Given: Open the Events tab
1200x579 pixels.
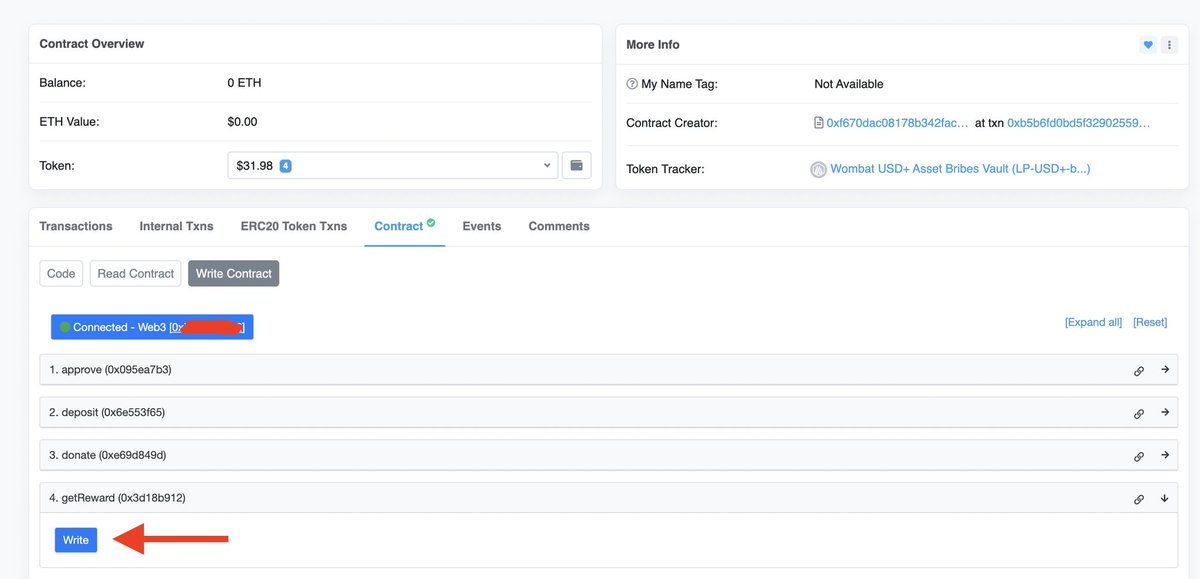Looking at the screenshot, I should (x=482, y=226).
